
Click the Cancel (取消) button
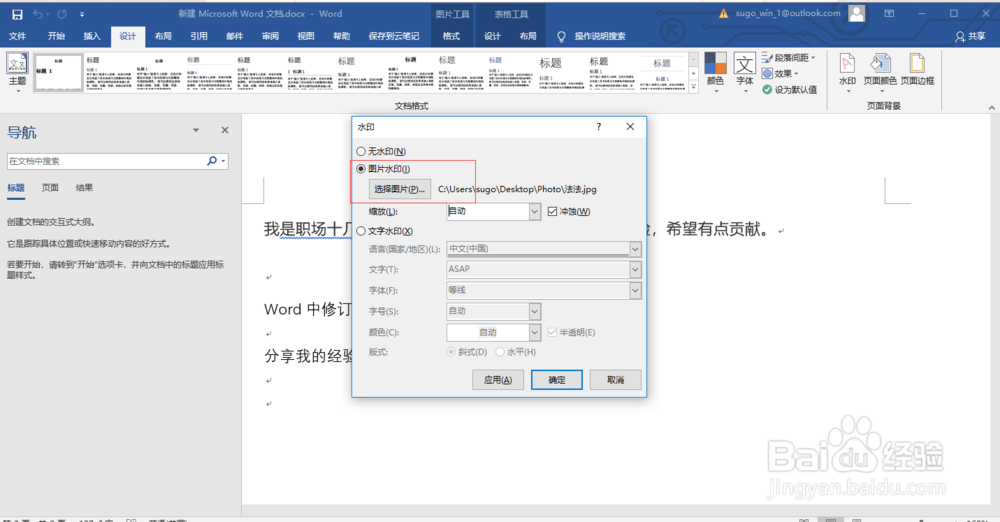tap(615, 380)
